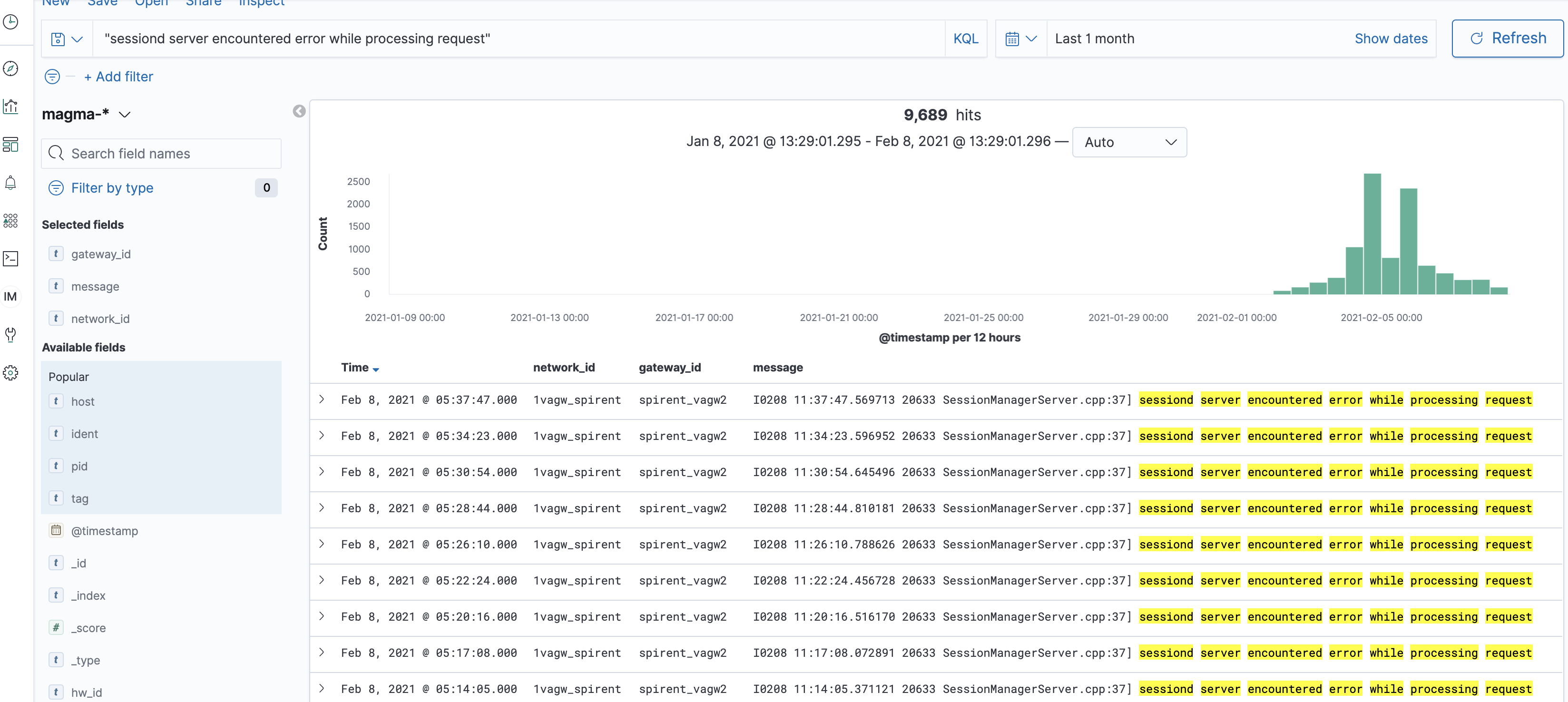Expand the 05:22:24.000 log row
The image size is (1568, 702).
pyautogui.click(x=322, y=580)
